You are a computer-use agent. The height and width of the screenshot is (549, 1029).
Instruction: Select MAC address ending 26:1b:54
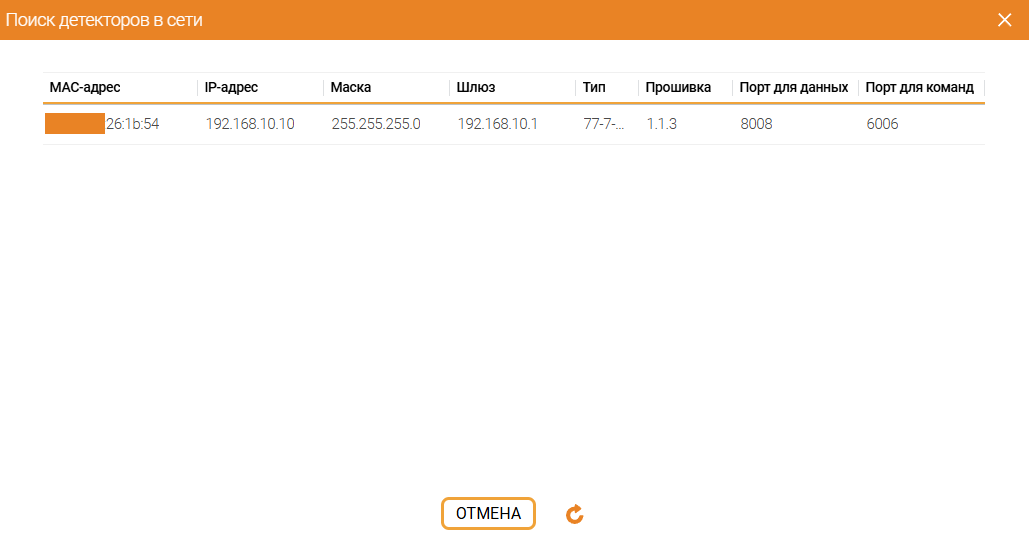[x=102, y=124]
